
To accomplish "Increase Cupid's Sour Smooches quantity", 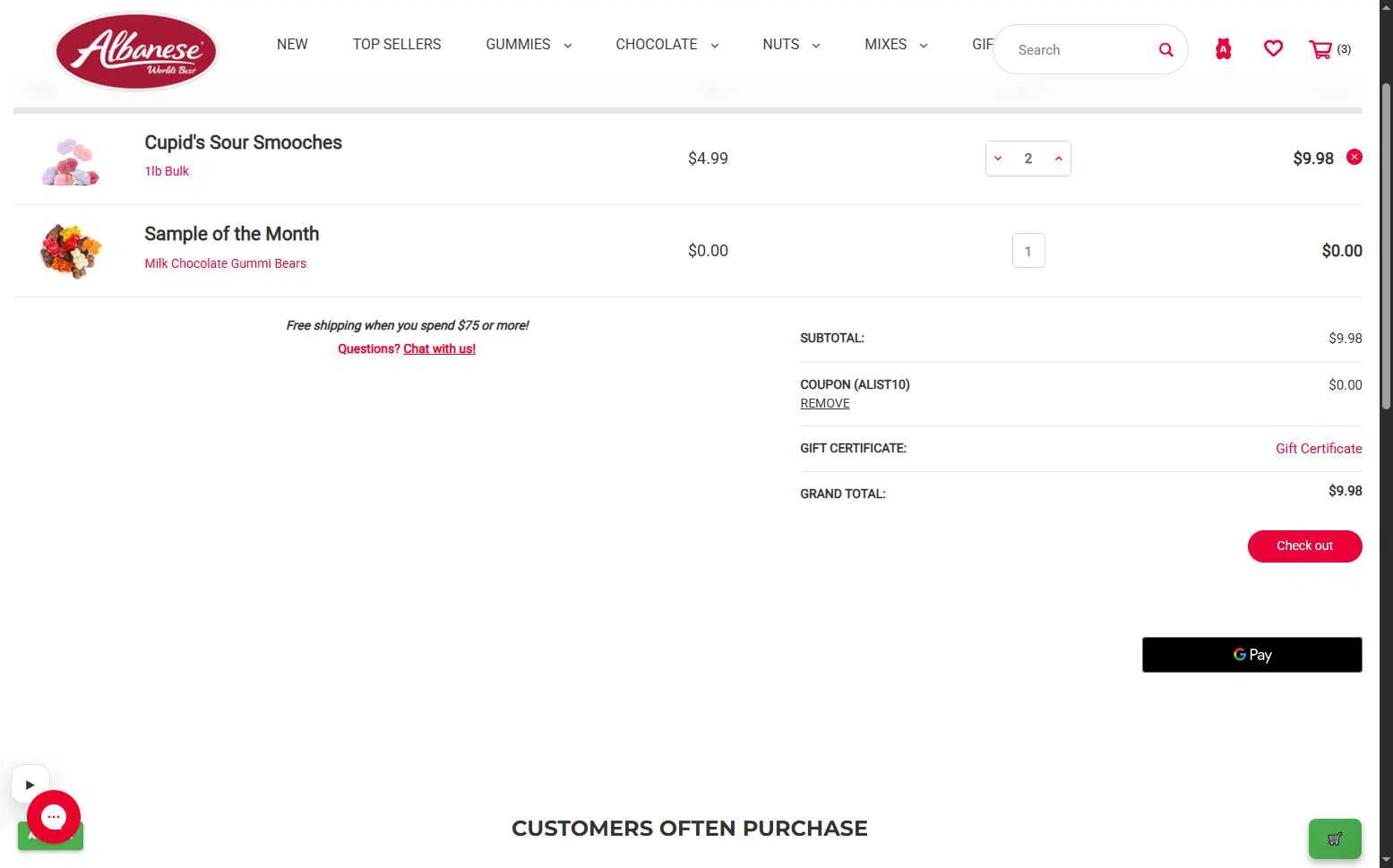I will pos(1058,159).
